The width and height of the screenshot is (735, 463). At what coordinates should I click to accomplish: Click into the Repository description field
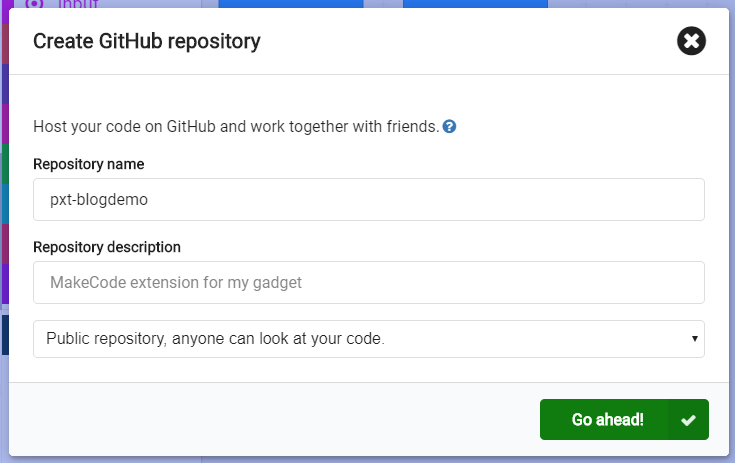pos(368,282)
